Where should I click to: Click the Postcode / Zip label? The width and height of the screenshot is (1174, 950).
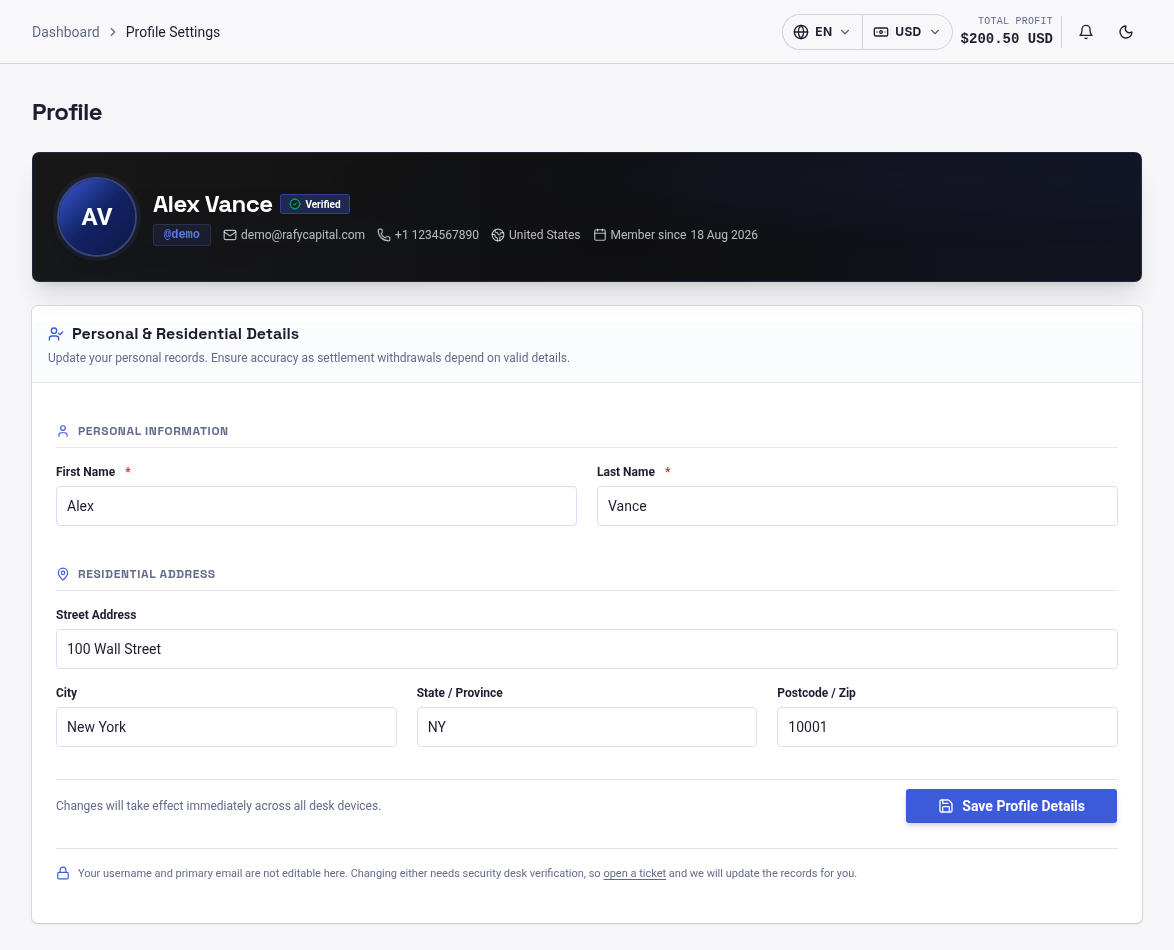click(816, 692)
